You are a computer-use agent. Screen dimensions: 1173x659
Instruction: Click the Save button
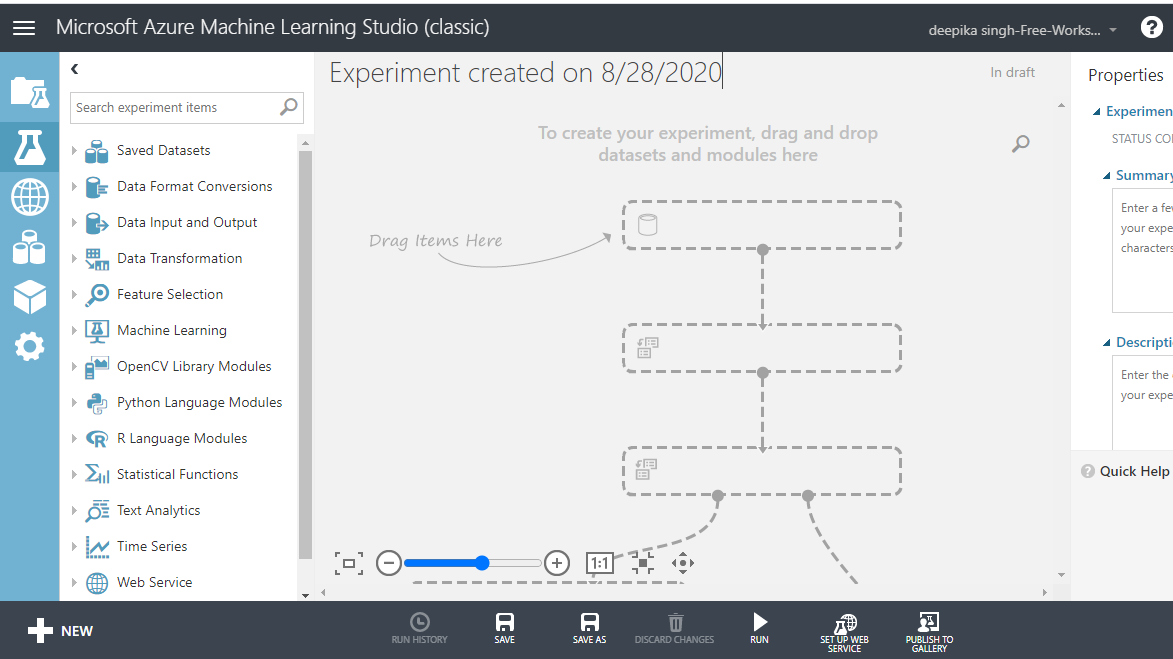pyautogui.click(x=505, y=628)
